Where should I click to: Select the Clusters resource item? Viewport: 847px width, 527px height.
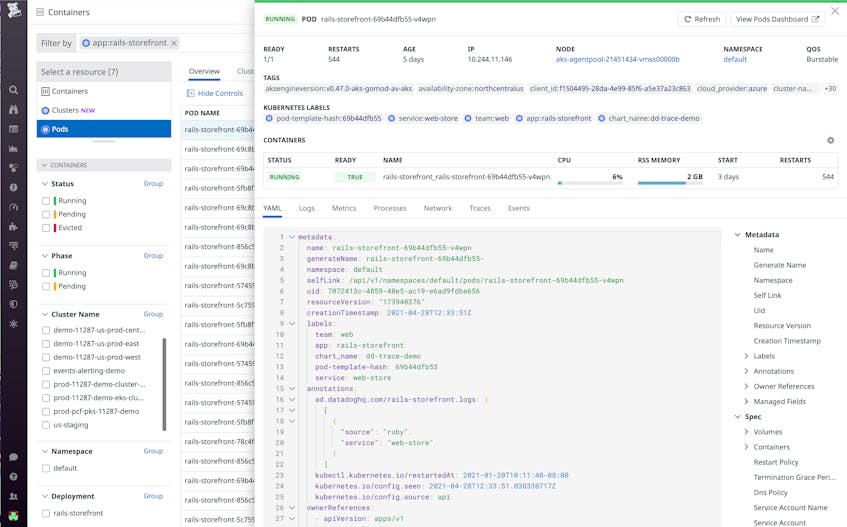pos(104,110)
